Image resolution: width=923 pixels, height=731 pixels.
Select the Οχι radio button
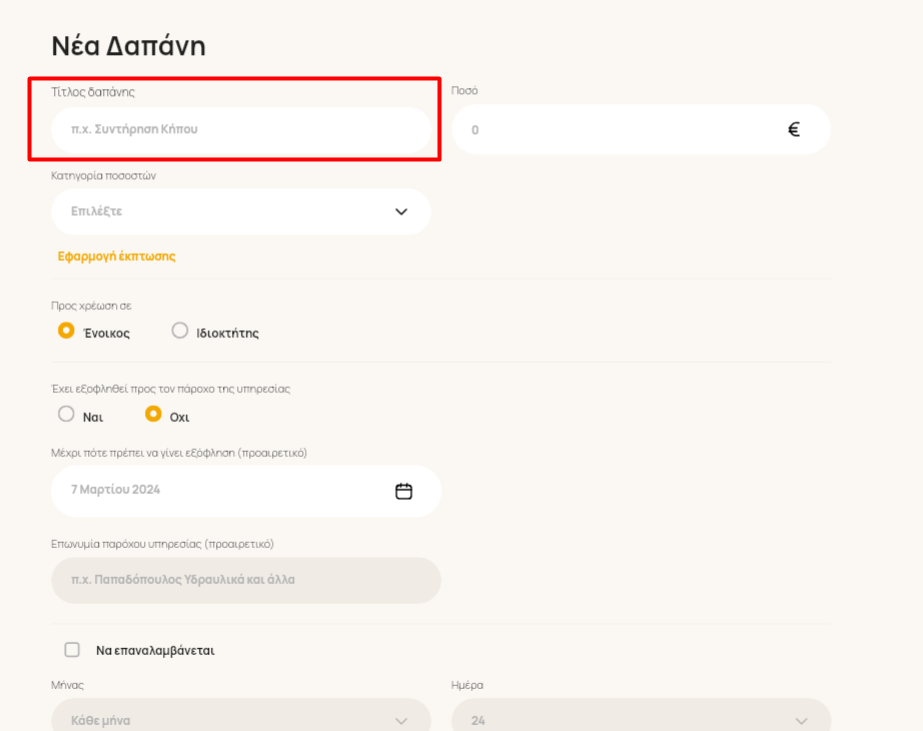tap(153, 414)
